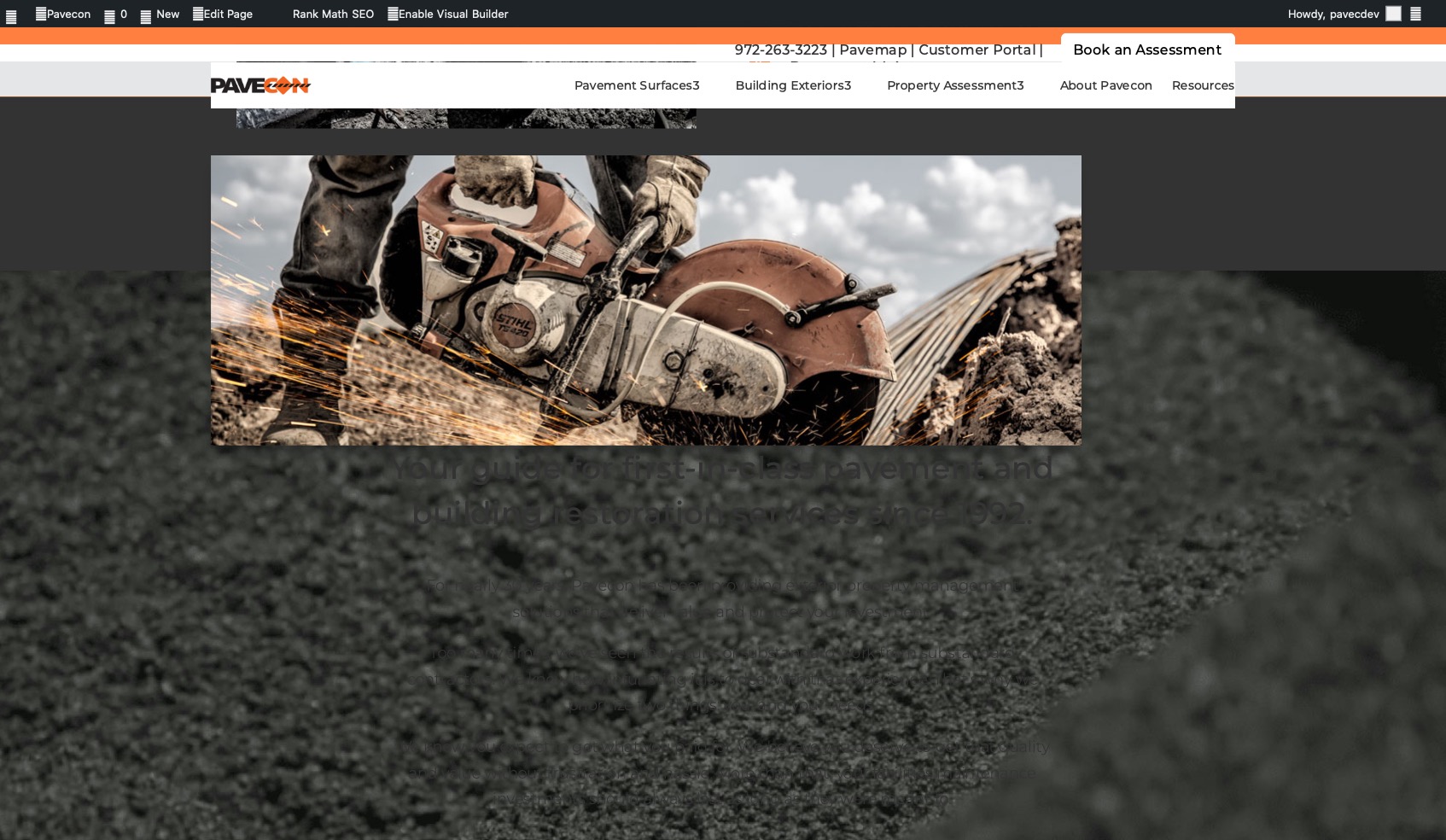Open the About Pavecon menu item

coord(1105,85)
